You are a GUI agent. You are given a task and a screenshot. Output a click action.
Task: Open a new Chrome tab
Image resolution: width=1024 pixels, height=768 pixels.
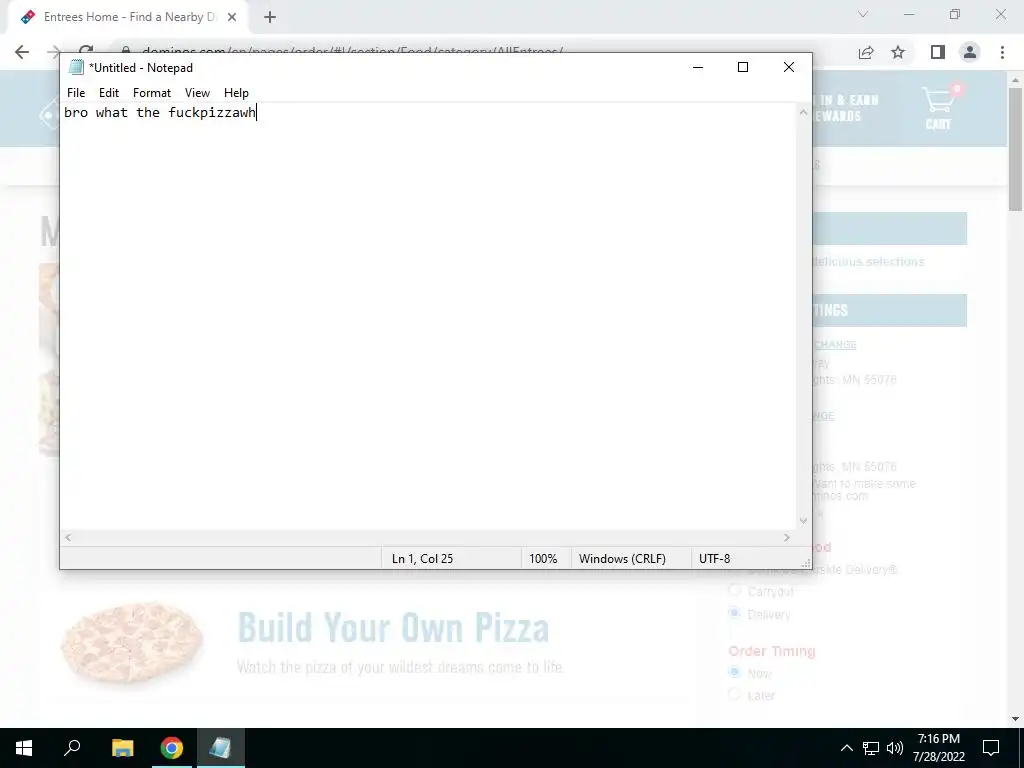[x=270, y=17]
